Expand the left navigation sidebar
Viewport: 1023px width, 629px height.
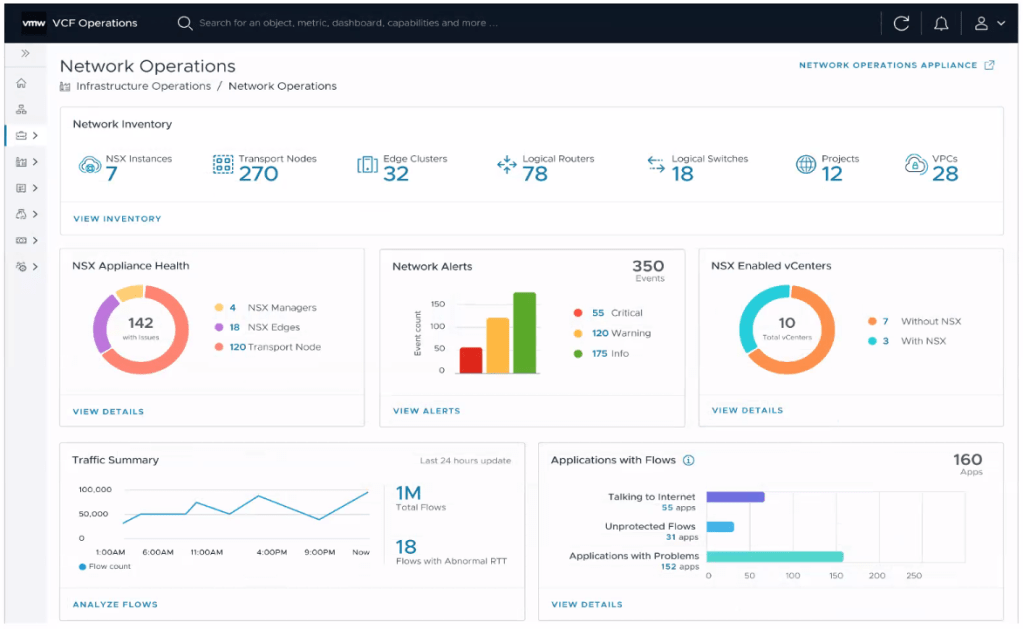tap(25, 54)
